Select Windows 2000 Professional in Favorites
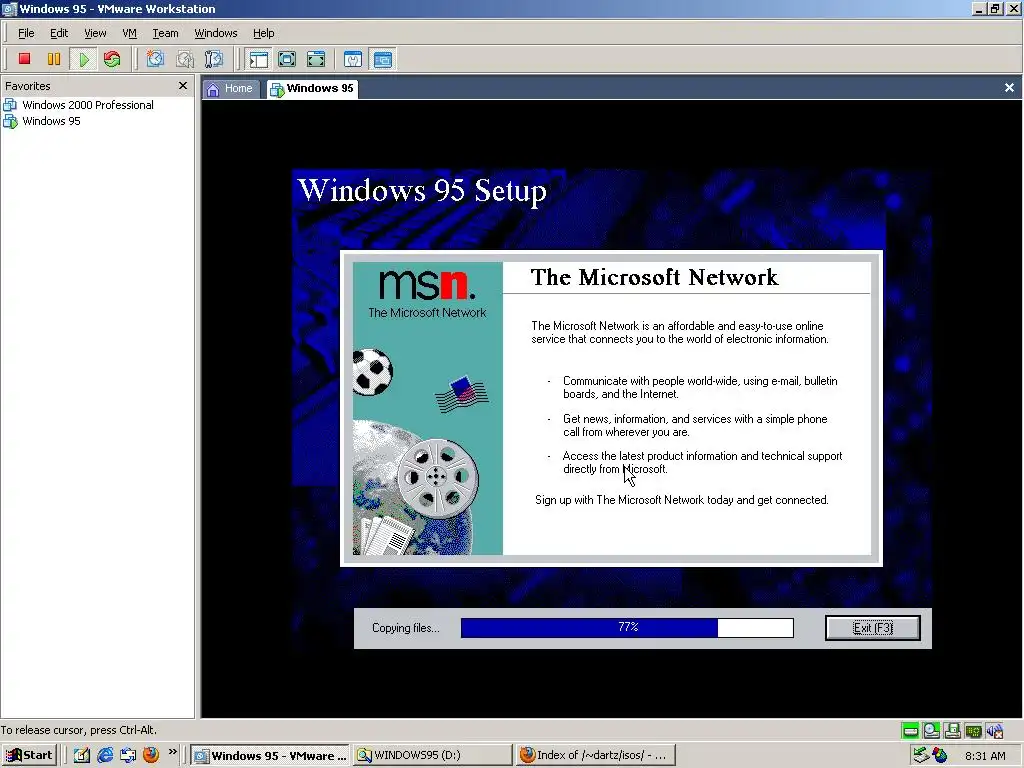Screen dimensions: 1024x768 coord(79,104)
